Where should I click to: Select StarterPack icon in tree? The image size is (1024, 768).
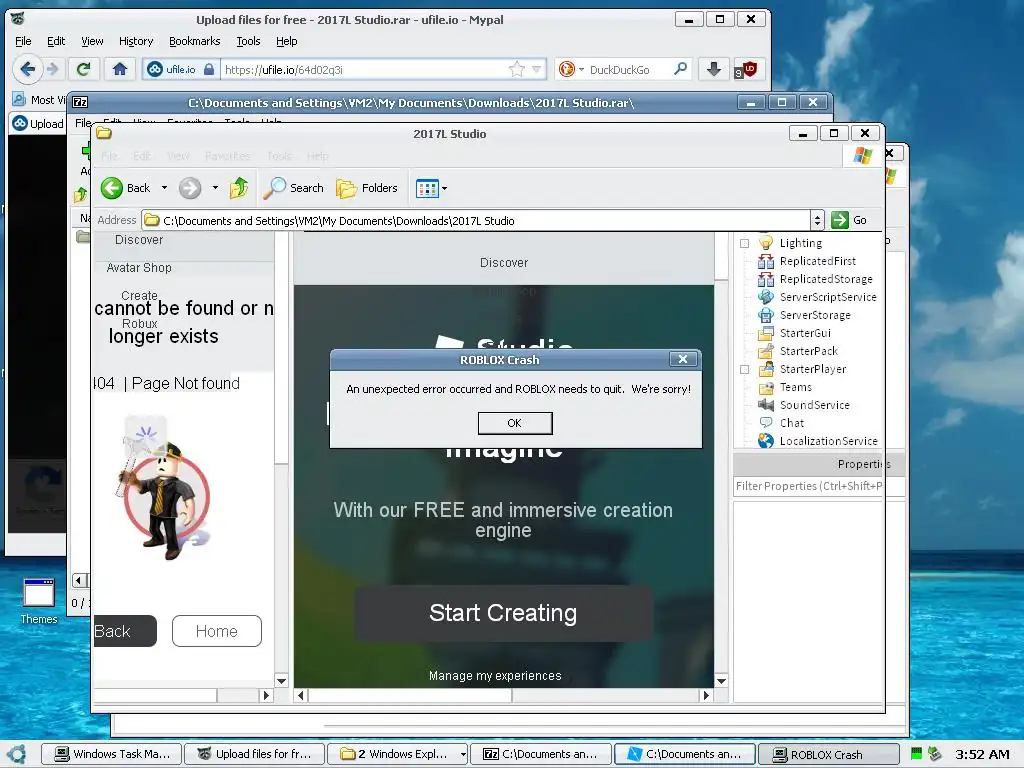click(x=765, y=351)
